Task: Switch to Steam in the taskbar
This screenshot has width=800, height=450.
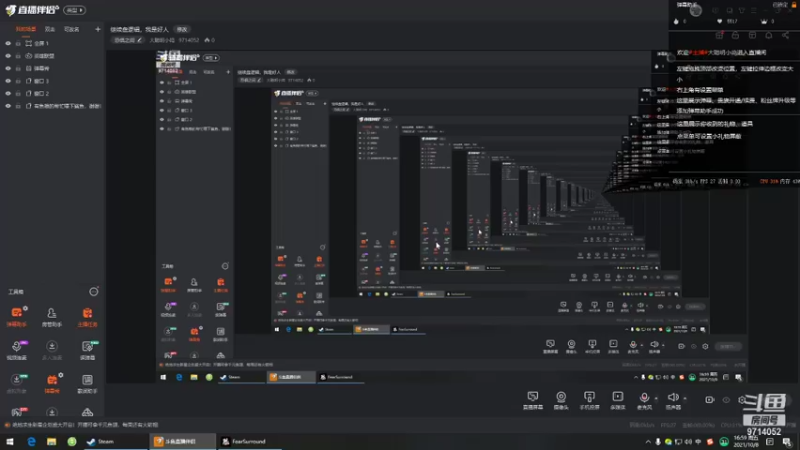Action: [x=115, y=442]
